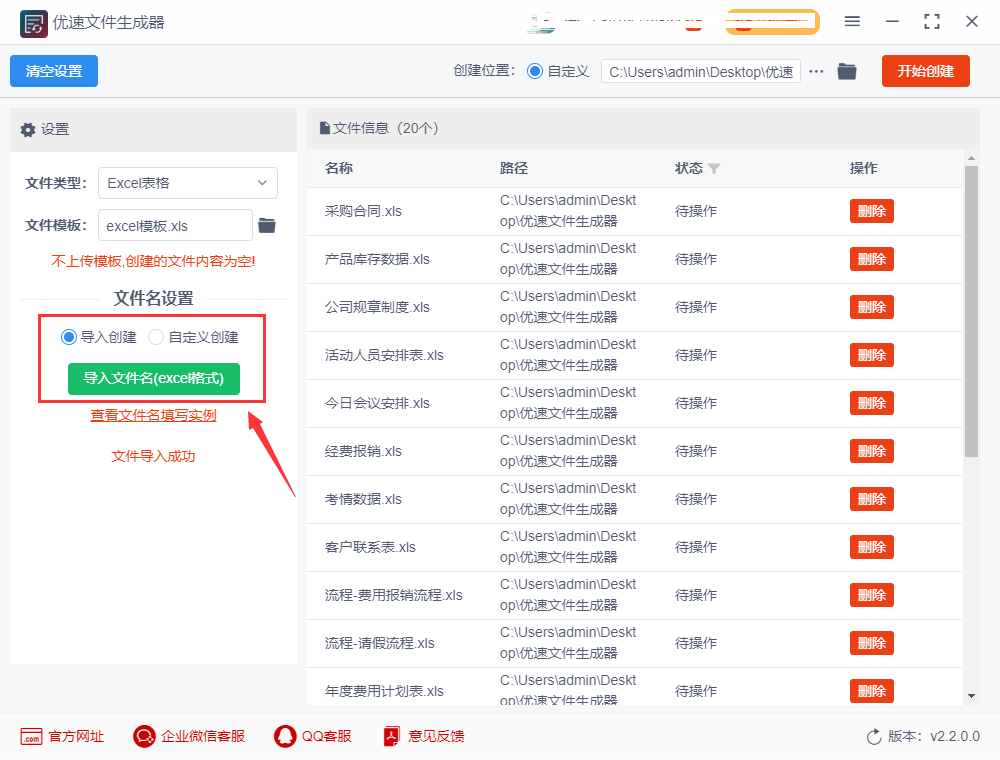1000x760 pixels.
Task: Click 待操作 status of 经费报销.xls
Action: [x=696, y=451]
